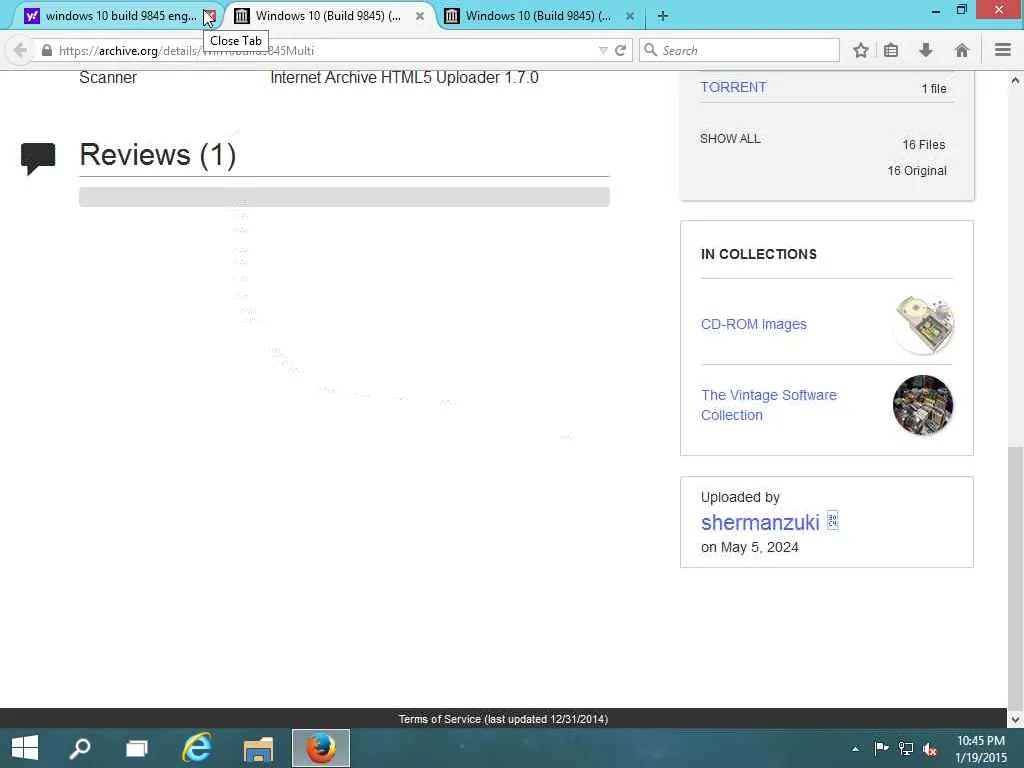The height and width of the screenshot is (768, 1024).
Task: Click the Reviews speech bubble icon
Action: click(x=38, y=158)
